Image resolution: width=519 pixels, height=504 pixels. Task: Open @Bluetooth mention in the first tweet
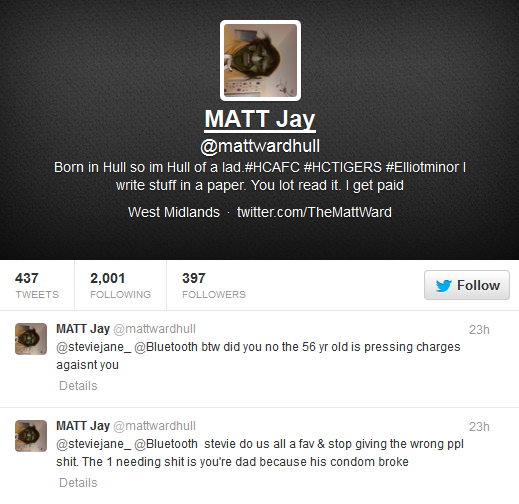point(166,347)
